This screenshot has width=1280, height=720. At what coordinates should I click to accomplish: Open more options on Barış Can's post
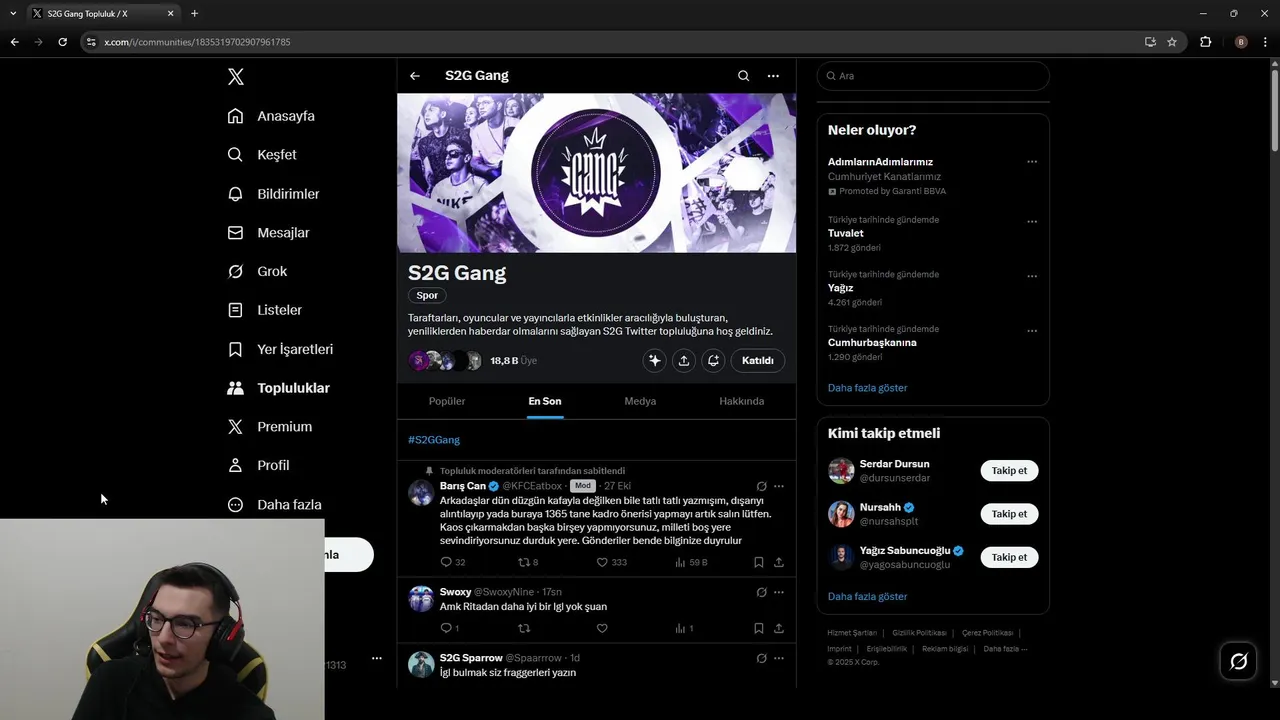pyautogui.click(x=779, y=486)
